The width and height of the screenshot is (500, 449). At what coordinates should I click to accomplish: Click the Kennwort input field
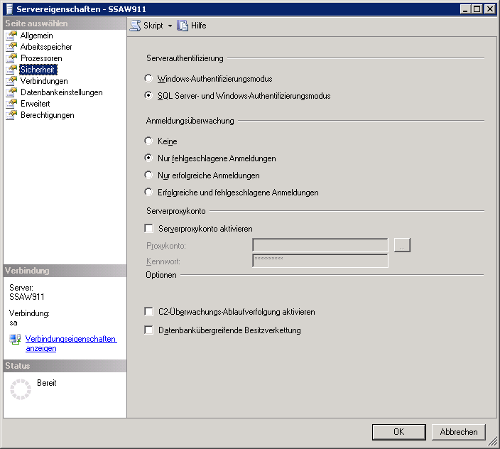[x=320, y=261]
